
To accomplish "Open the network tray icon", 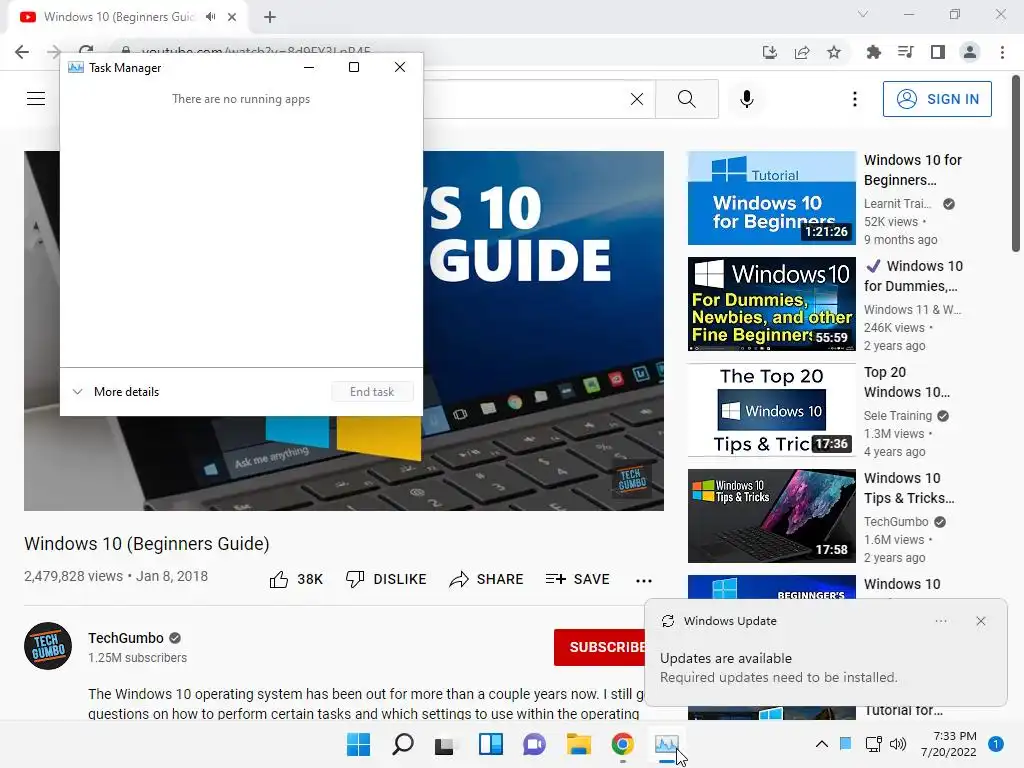I will click(873, 744).
